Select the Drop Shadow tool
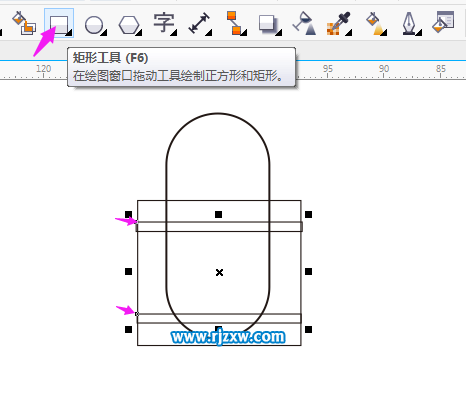 [268, 24]
